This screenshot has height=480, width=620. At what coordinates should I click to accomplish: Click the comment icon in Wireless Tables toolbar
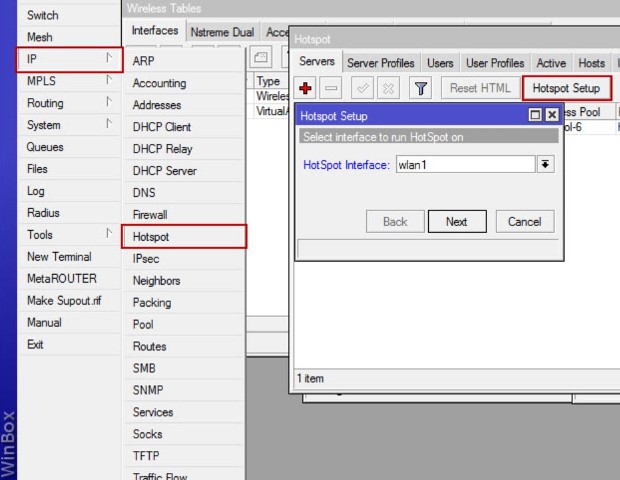click(261, 58)
